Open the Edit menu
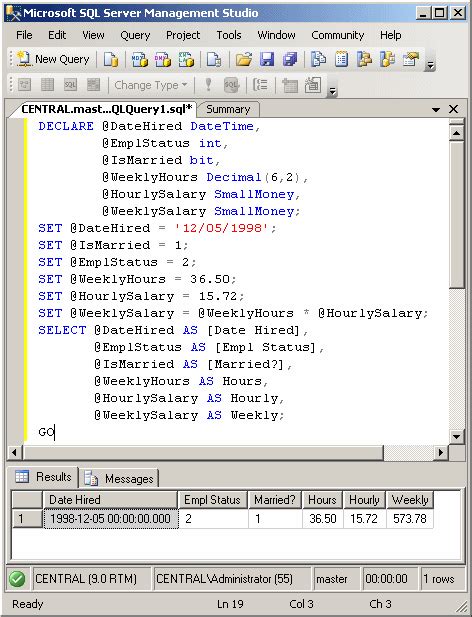 tap(57, 35)
